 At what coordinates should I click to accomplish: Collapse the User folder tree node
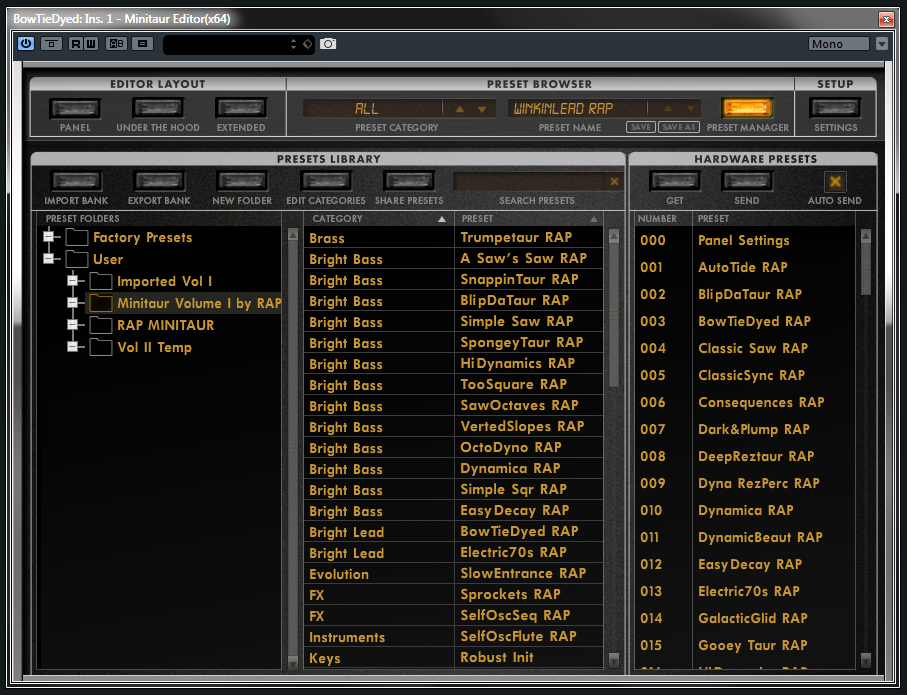point(49,259)
